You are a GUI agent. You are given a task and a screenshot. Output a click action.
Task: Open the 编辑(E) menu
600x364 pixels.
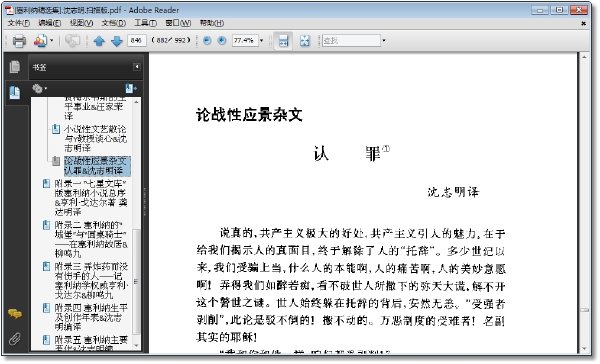coord(50,23)
